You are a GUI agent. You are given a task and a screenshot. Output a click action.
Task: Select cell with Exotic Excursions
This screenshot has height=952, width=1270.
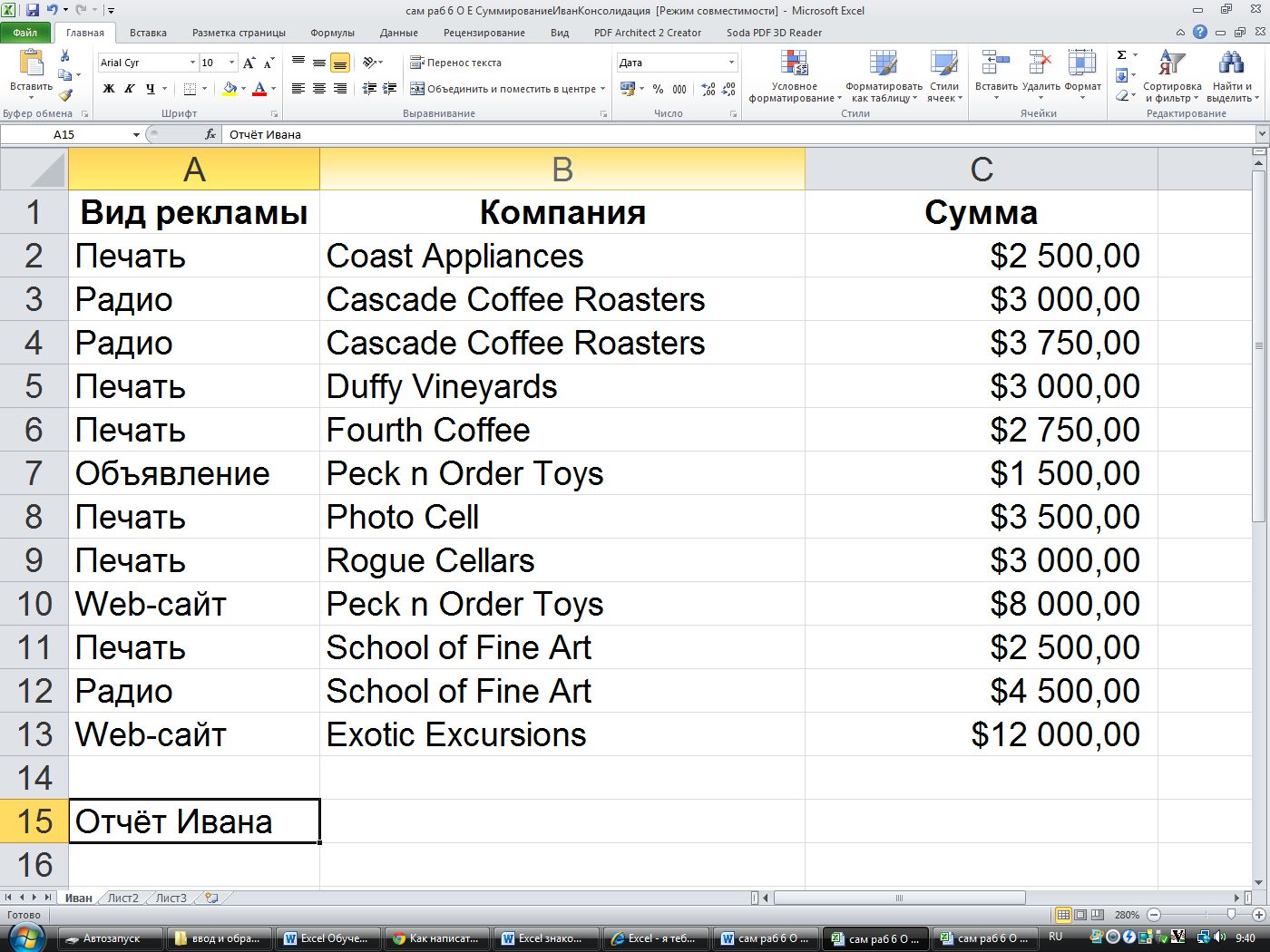(x=562, y=734)
